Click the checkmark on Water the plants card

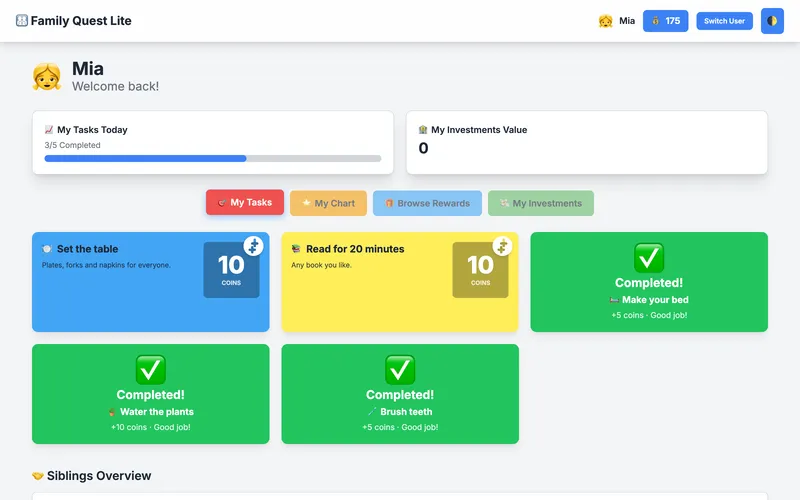[x=151, y=369]
